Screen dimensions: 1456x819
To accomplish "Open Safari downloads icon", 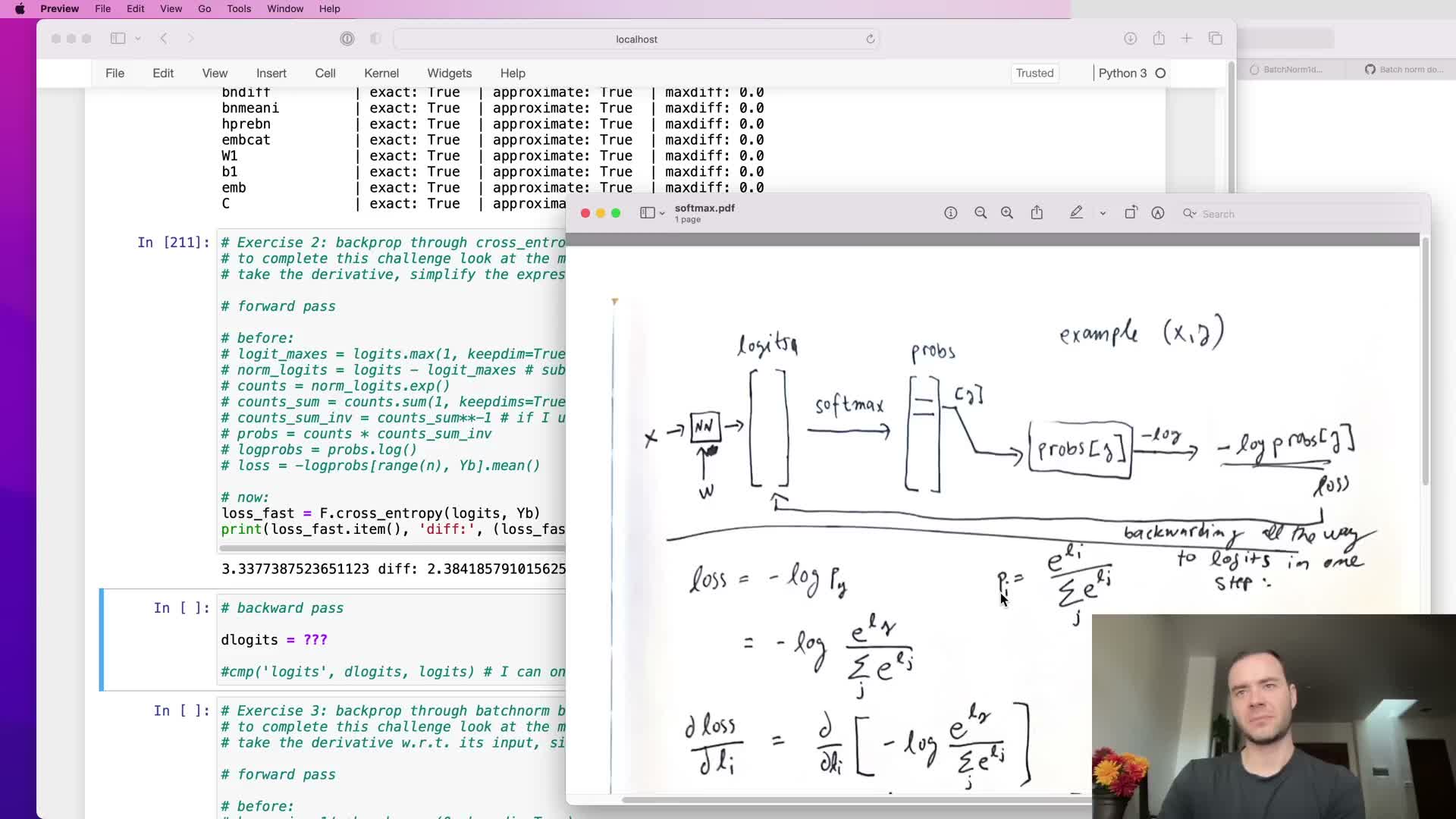I will point(1130,39).
